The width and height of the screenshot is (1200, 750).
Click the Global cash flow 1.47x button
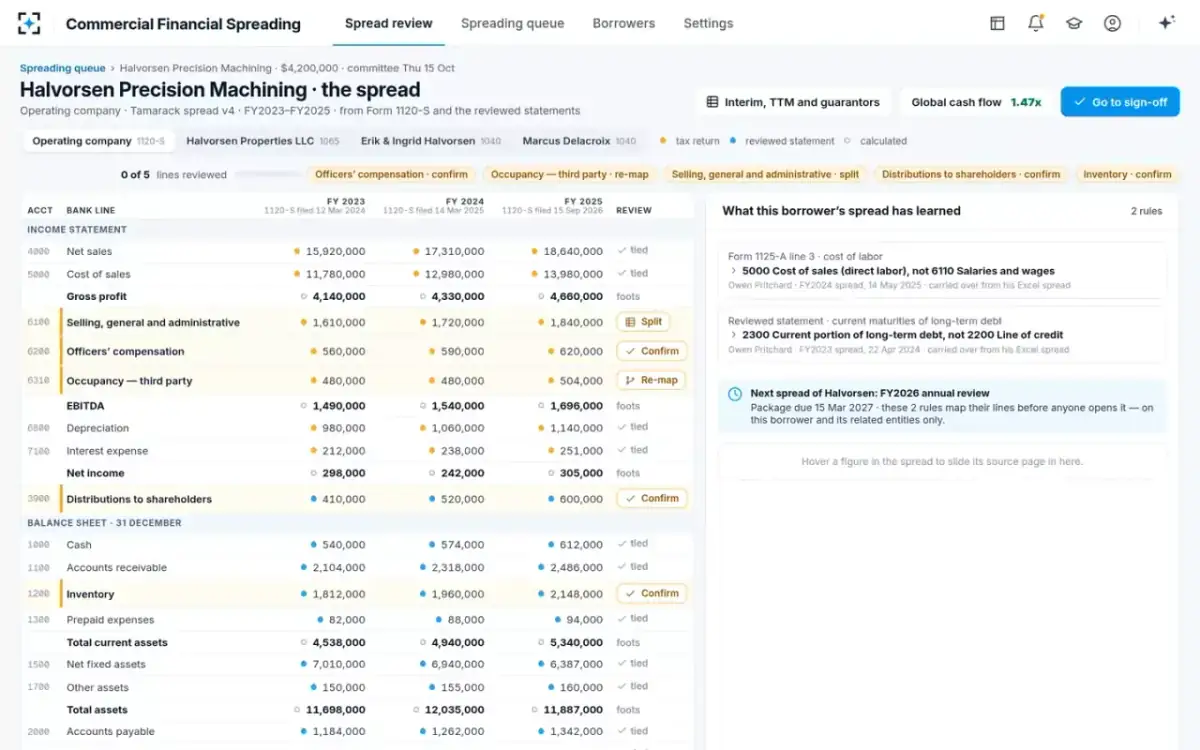975,102
